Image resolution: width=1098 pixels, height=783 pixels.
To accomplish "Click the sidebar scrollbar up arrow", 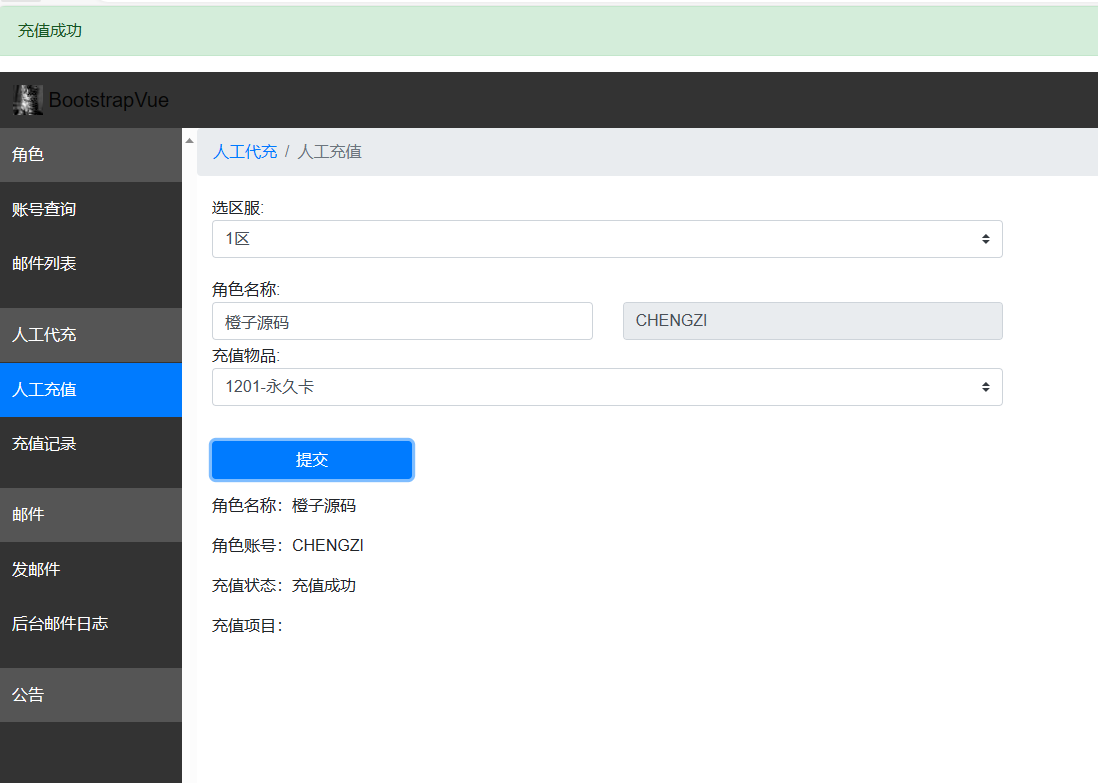I will tap(189, 141).
